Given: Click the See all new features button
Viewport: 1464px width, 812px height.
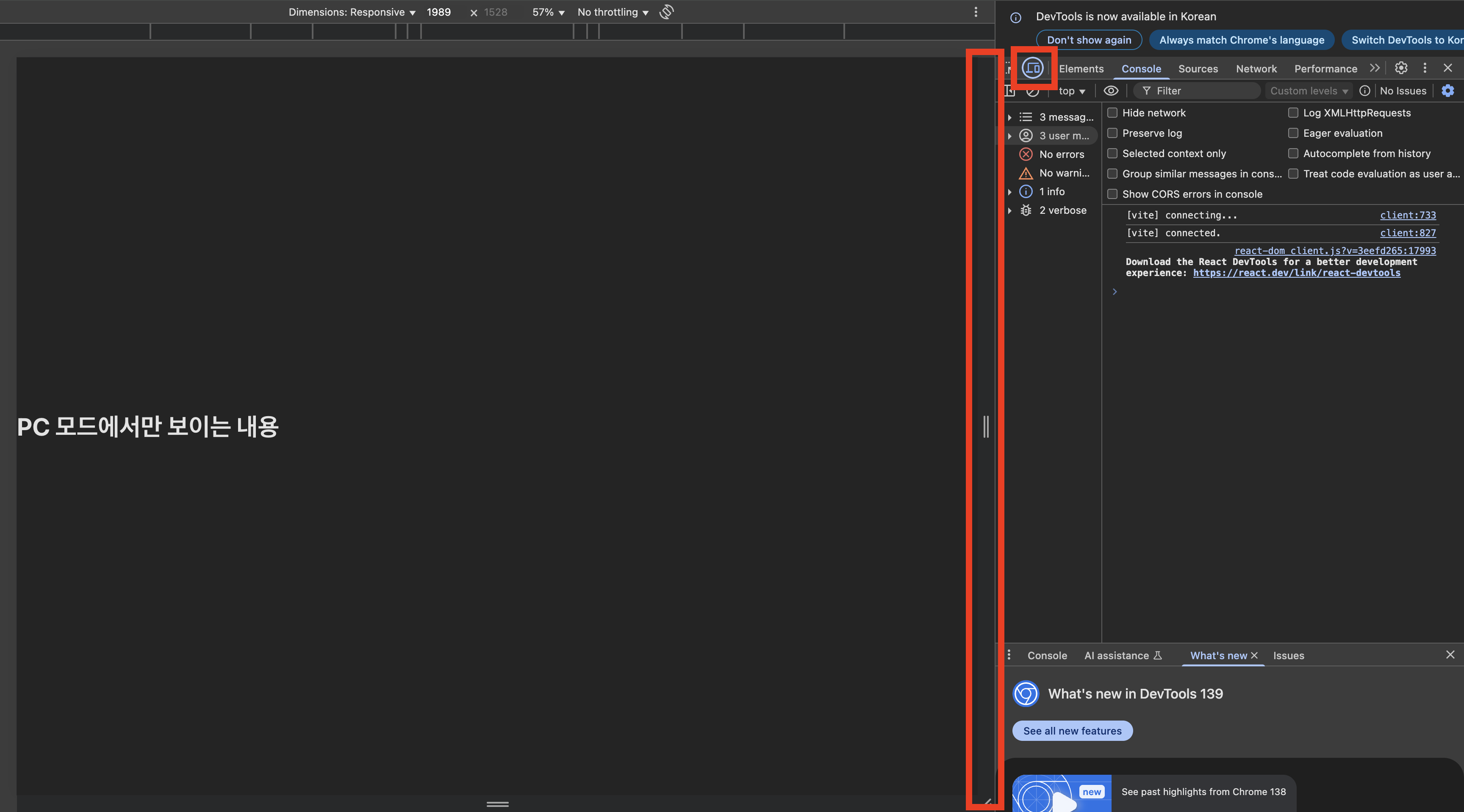Looking at the screenshot, I should tap(1073, 731).
